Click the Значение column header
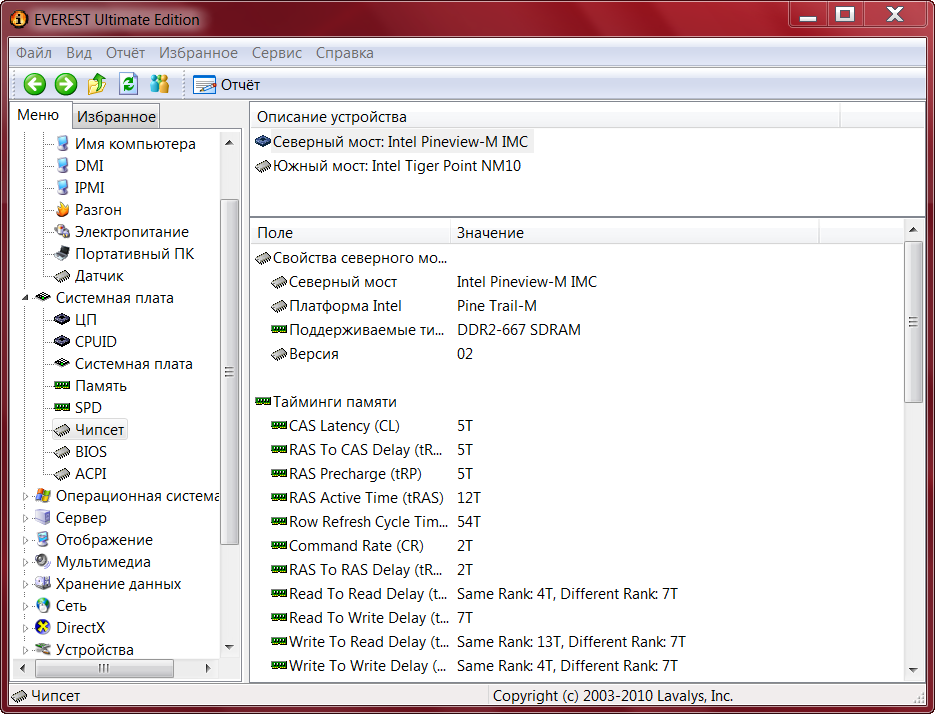 [634, 233]
